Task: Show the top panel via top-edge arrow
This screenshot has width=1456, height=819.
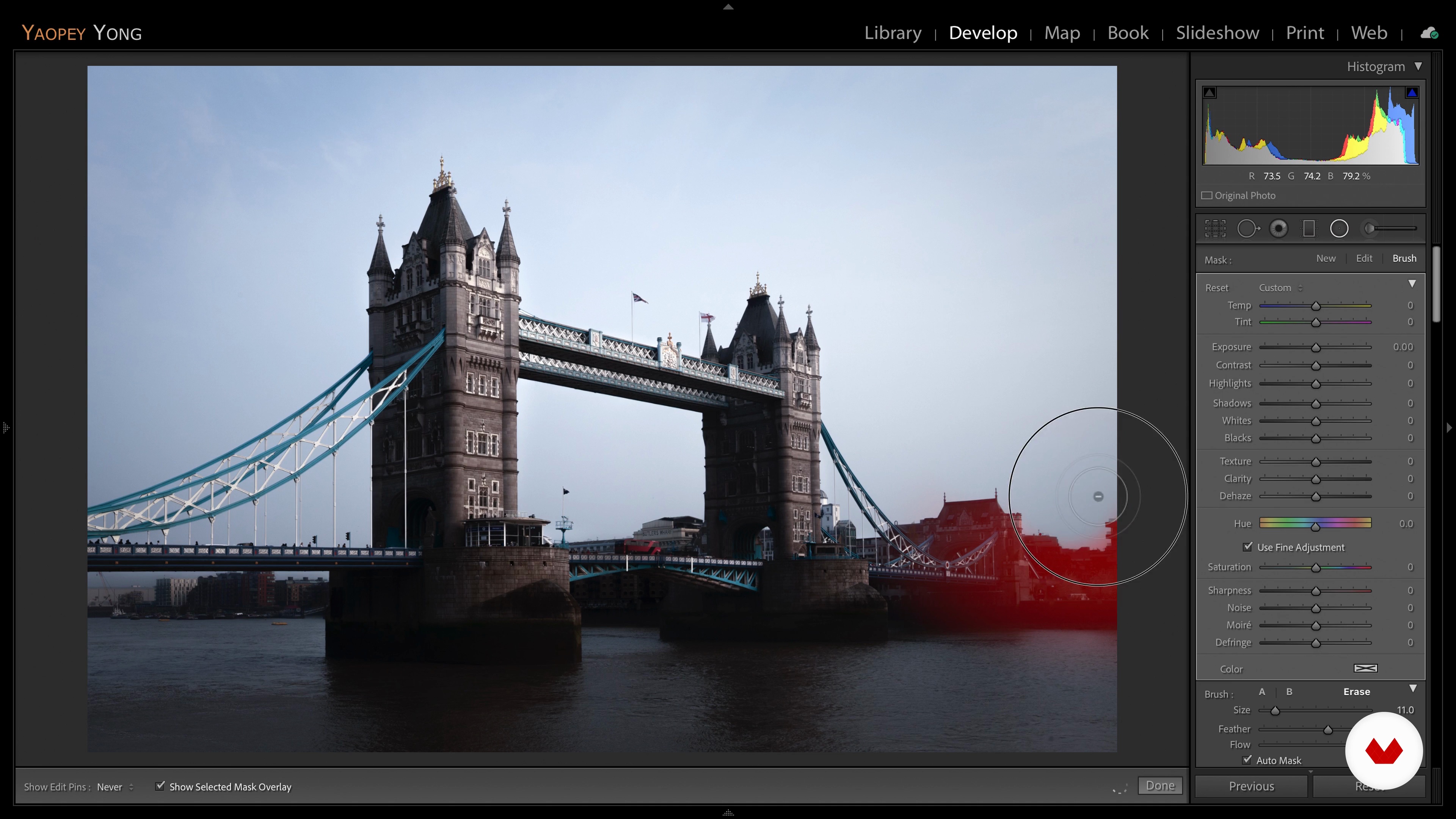Action: coord(728,7)
